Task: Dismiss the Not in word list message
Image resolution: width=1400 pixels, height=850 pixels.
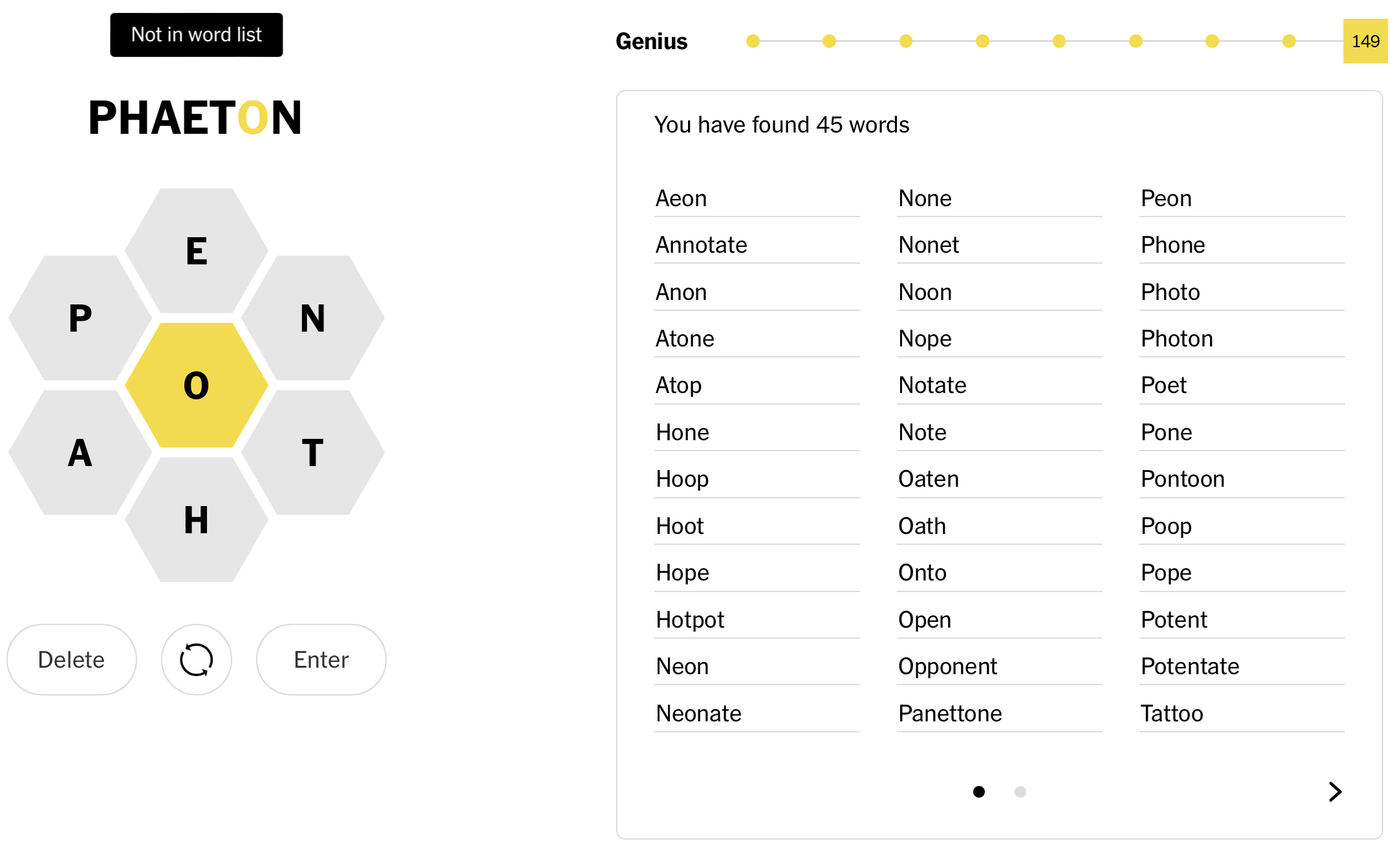Action: tap(197, 35)
